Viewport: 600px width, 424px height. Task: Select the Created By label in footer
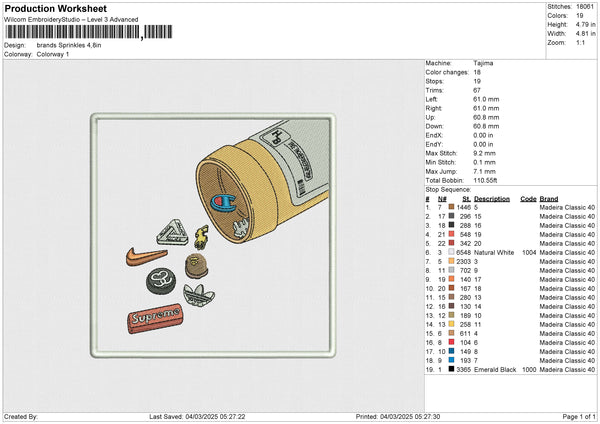[21, 416]
